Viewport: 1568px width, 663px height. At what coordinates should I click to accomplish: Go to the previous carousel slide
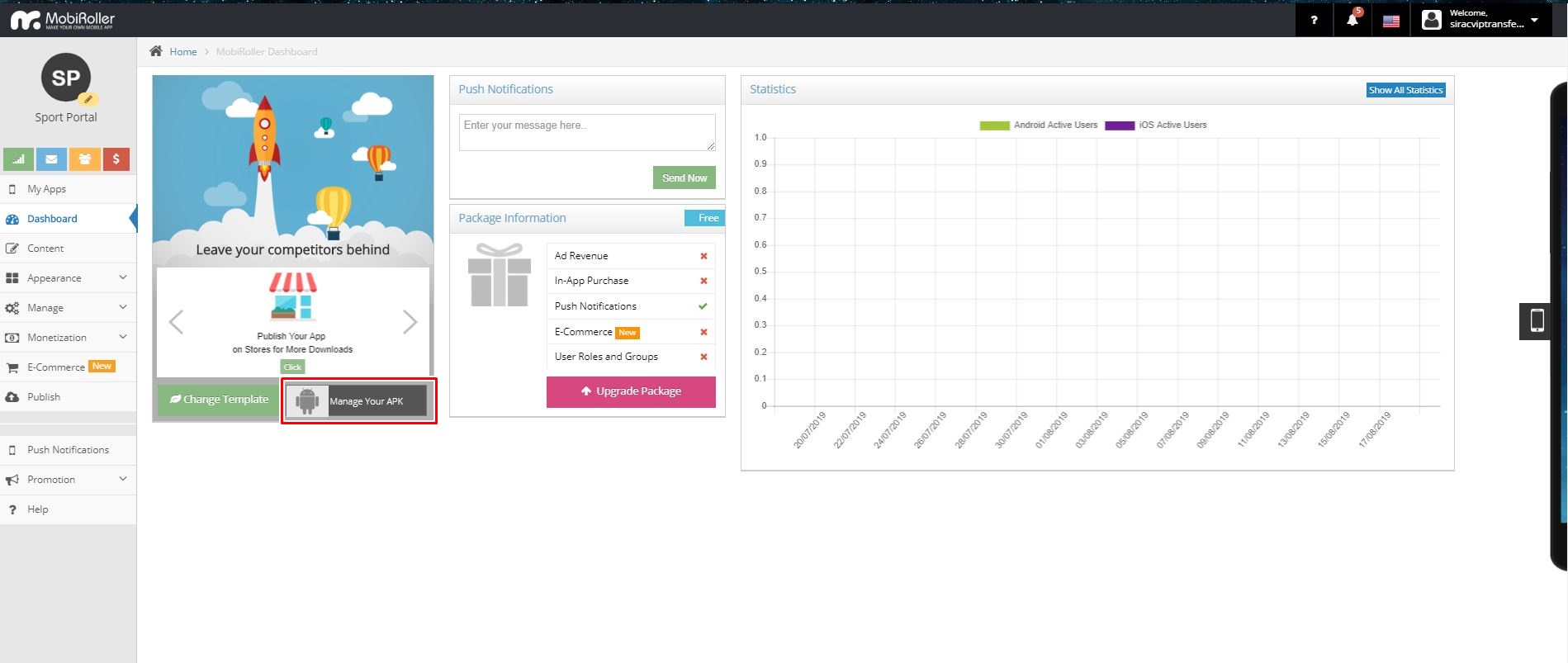[176, 322]
